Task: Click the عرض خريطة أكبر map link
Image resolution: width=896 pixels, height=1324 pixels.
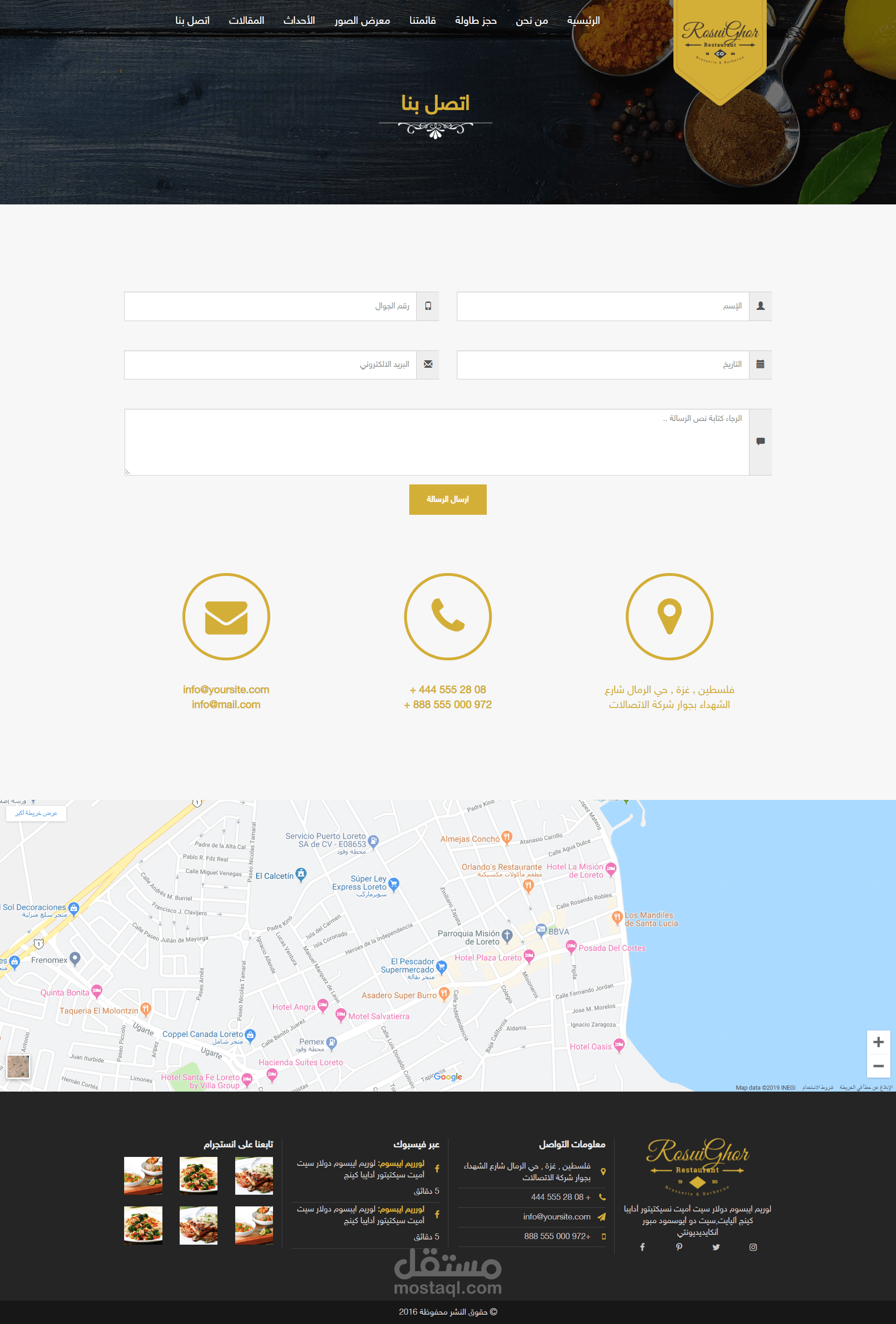Action: click(36, 813)
